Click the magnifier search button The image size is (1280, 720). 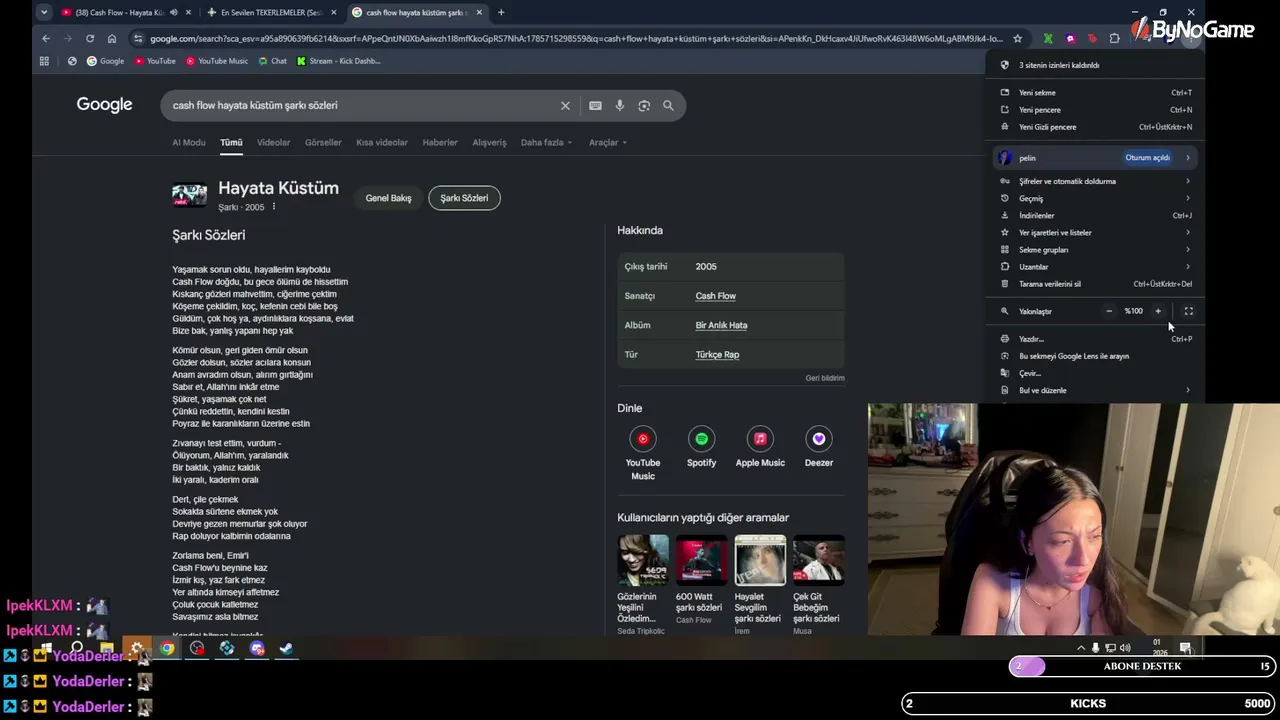(668, 105)
